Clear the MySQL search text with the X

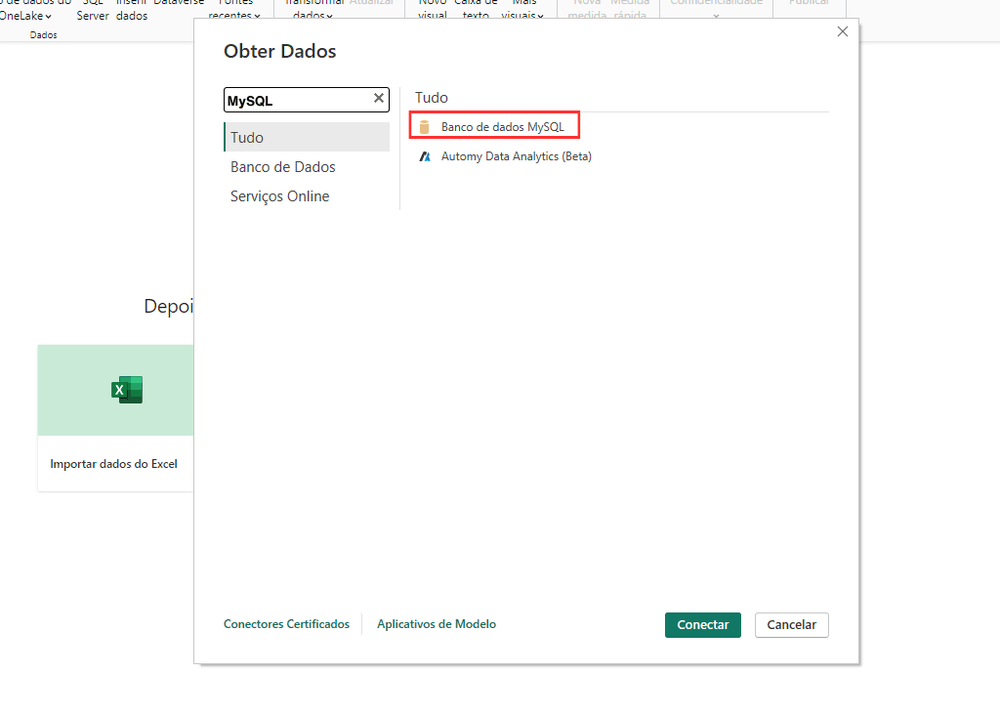[x=377, y=99]
